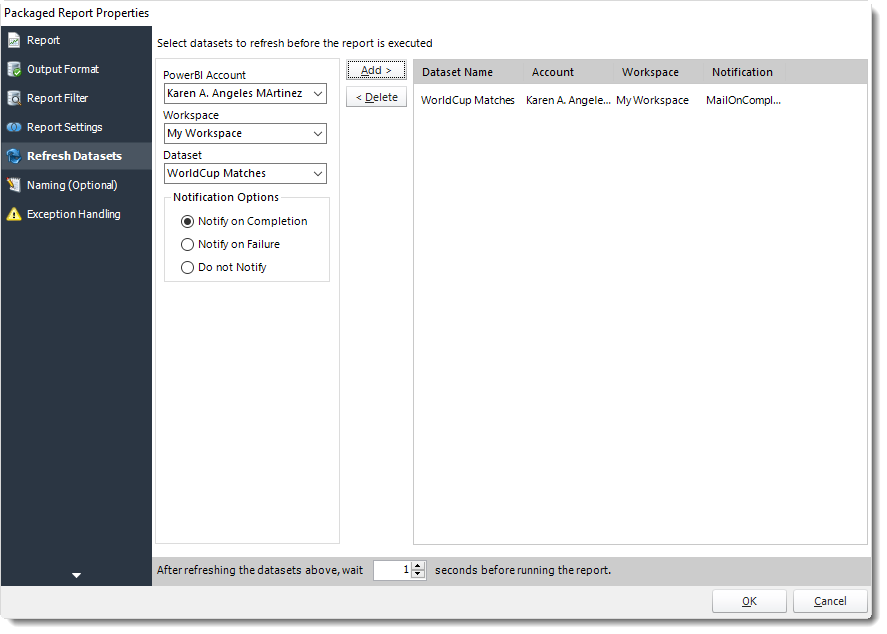Select the Do not Notify radio button

click(187, 268)
